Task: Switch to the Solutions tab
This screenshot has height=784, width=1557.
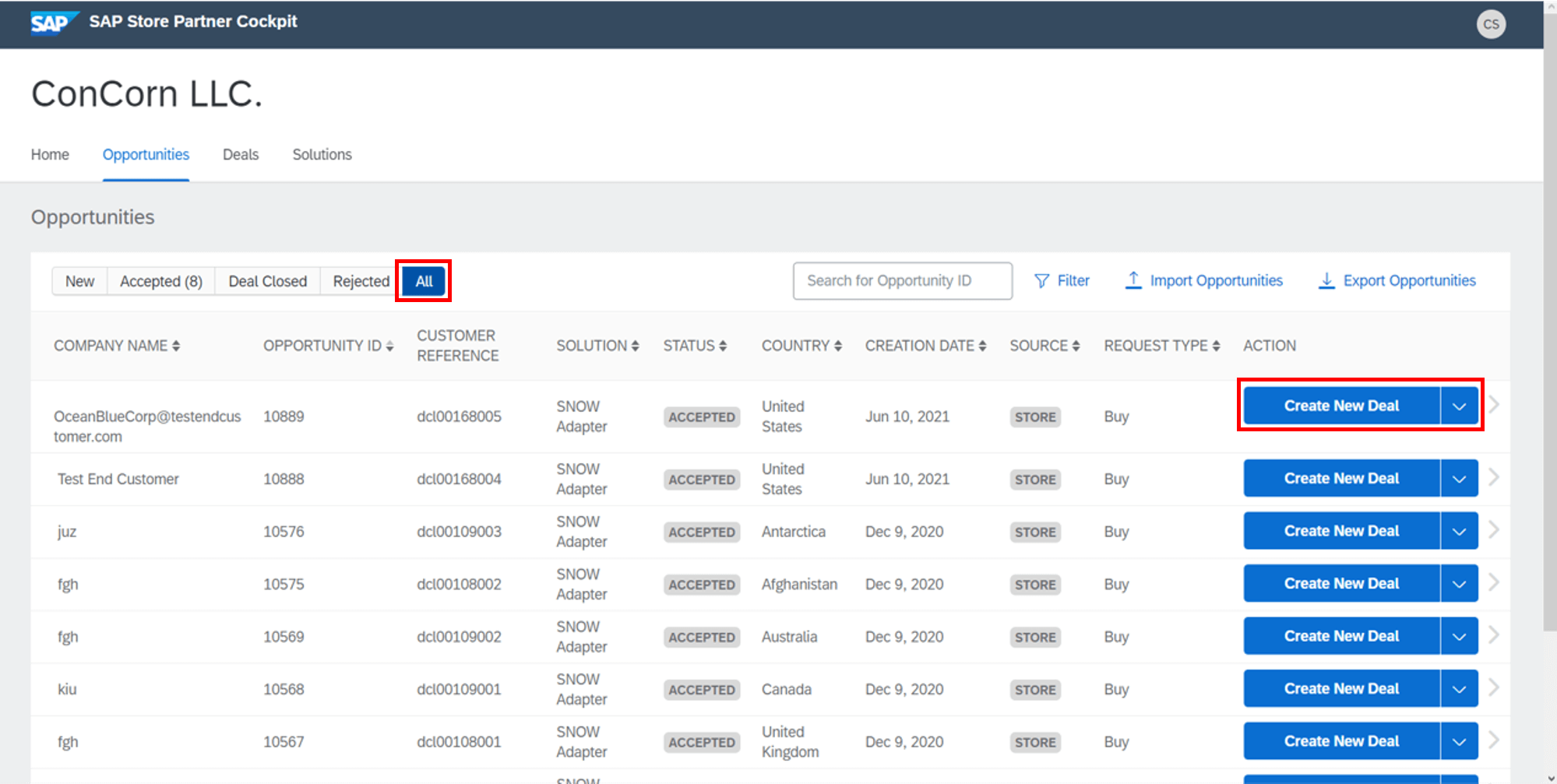Action: coord(322,154)
